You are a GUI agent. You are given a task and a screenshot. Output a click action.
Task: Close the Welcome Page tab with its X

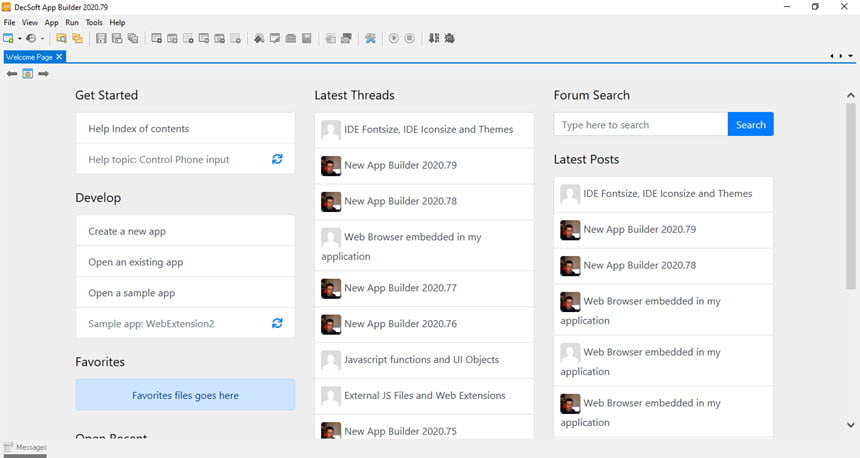pos(59,56)
